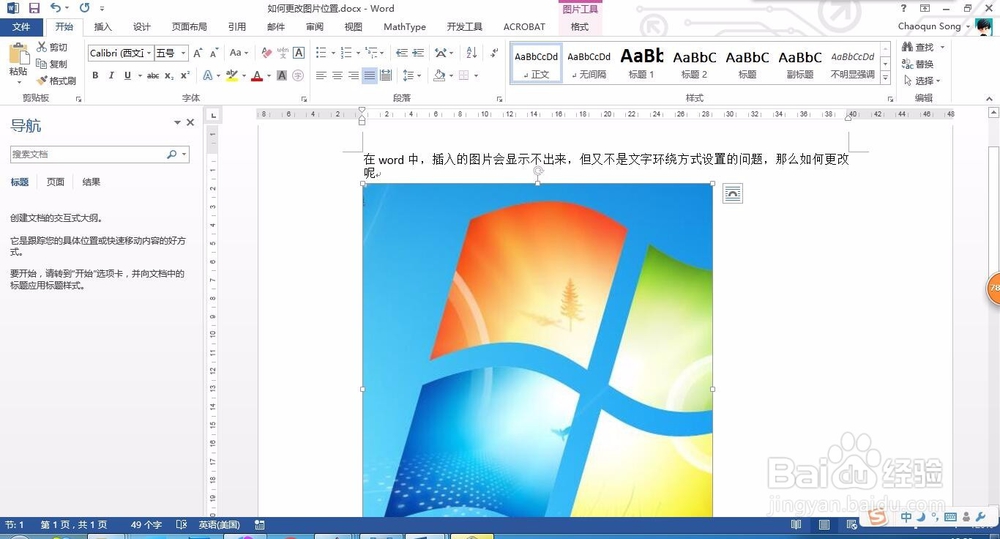
Task: Cut selection using 剪切
Action: (52, 47)
